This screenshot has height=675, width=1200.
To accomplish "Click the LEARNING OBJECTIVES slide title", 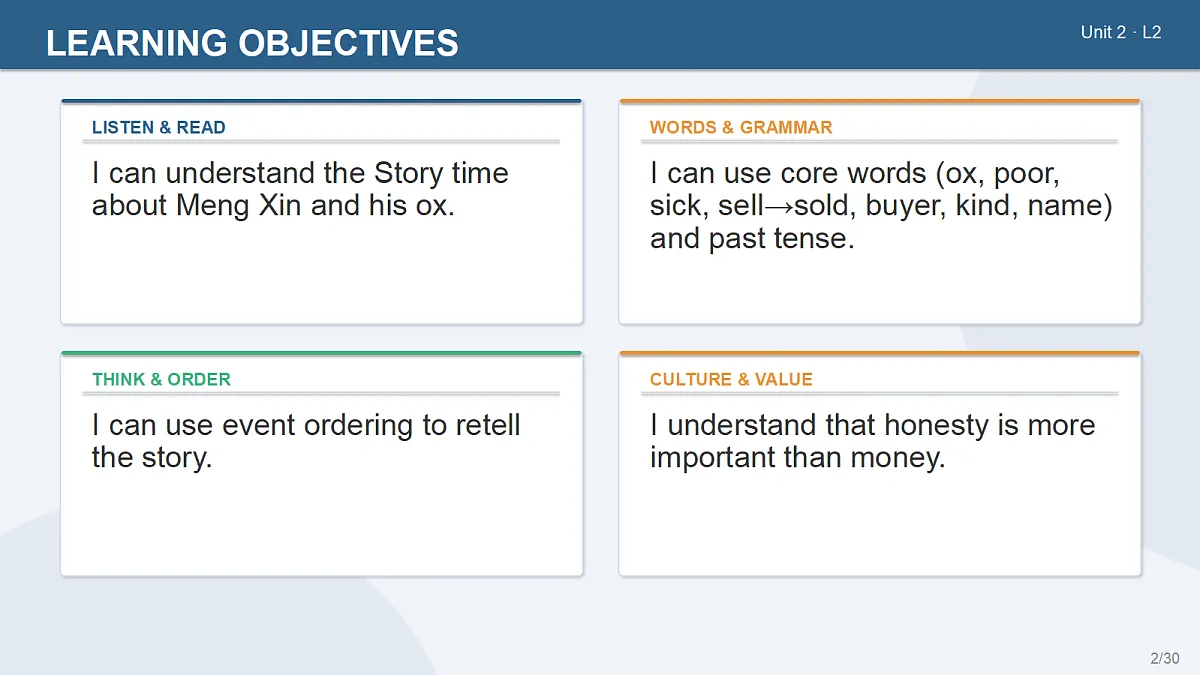I will [252, 43].
